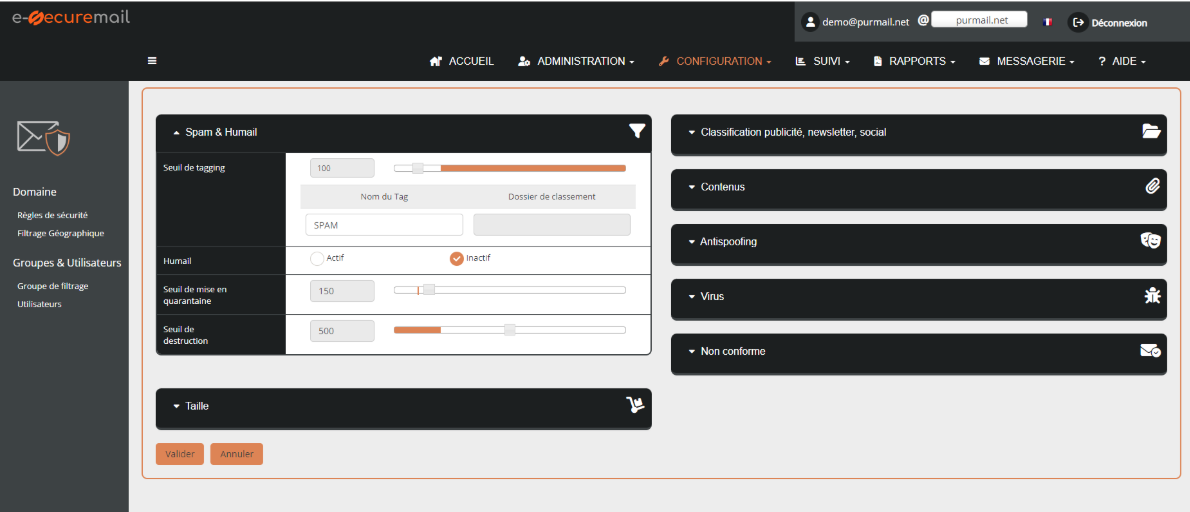Click the Seuil de destruction slider handle
This screenshot has width=1190, height=512.
pos(510,330)
